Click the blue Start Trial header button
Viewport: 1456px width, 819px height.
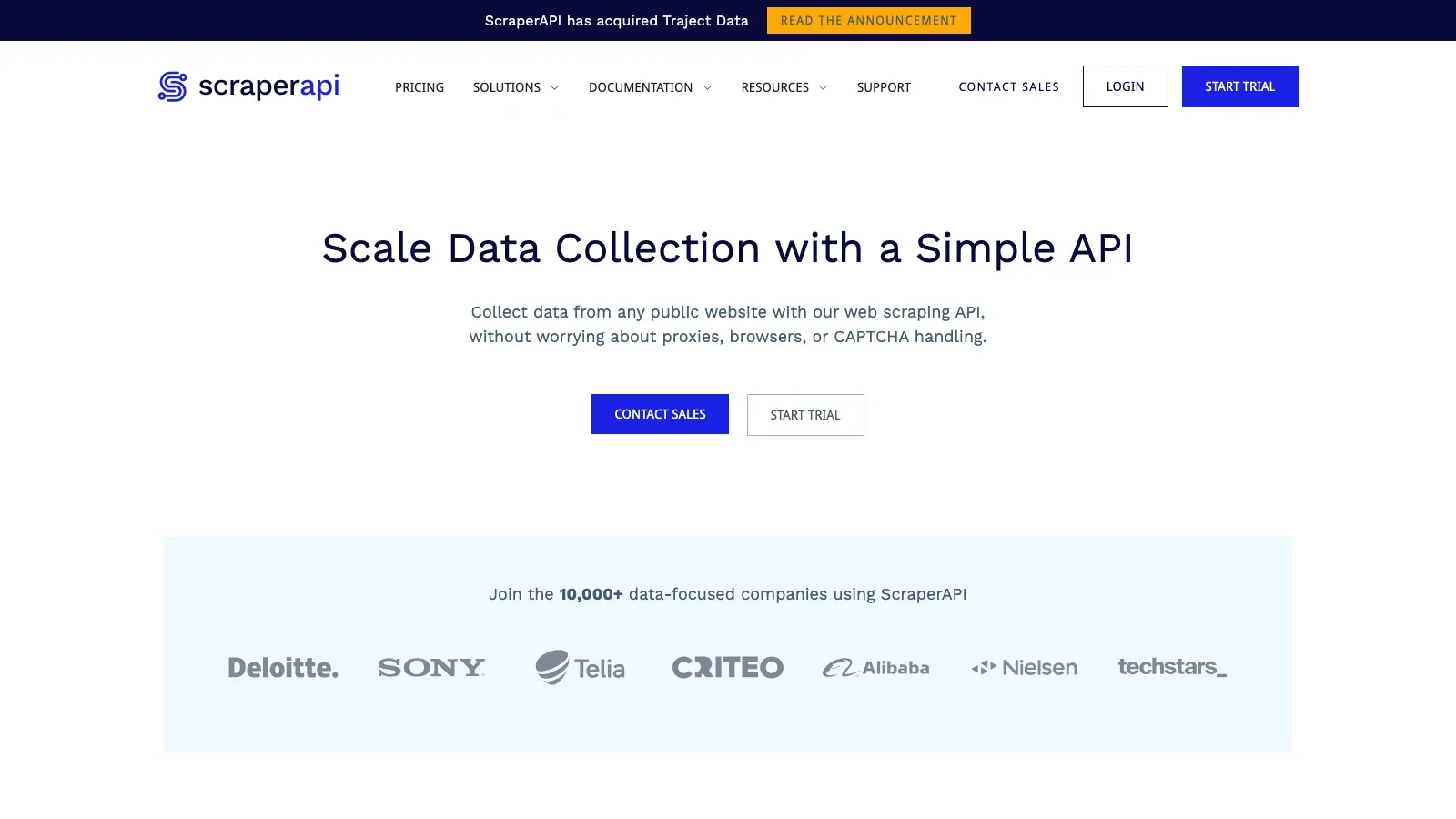[x=1240, y=86]
